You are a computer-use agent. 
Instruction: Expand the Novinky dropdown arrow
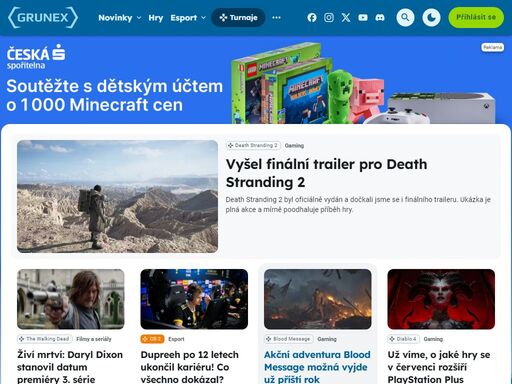tap(139, 18)
